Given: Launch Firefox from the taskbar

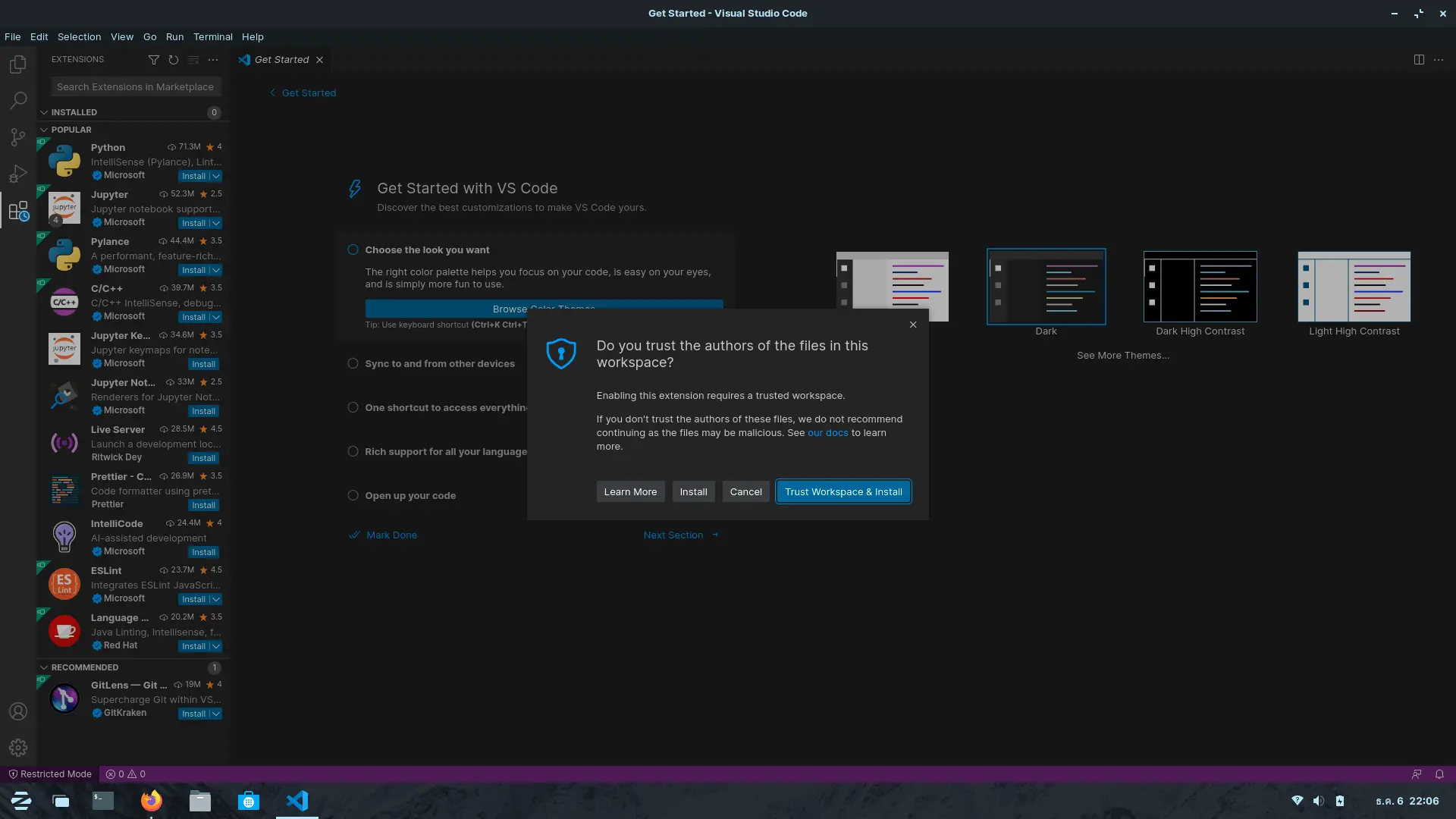Looking at the screenshot, I should [152, 801].
